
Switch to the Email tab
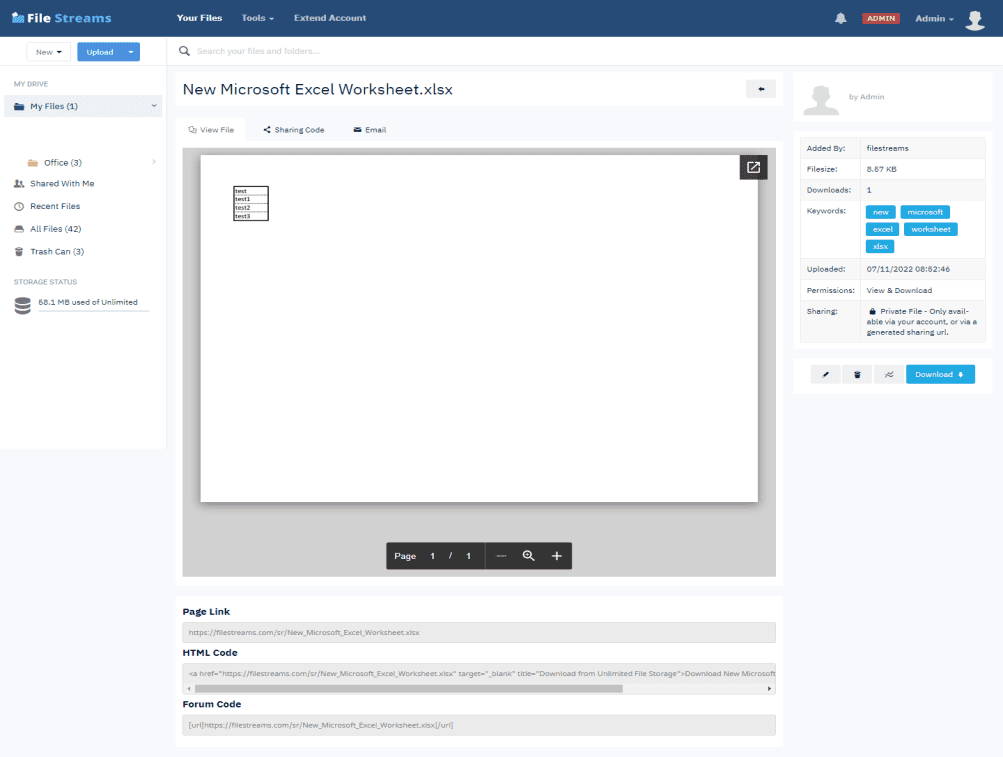pos(370,129)
